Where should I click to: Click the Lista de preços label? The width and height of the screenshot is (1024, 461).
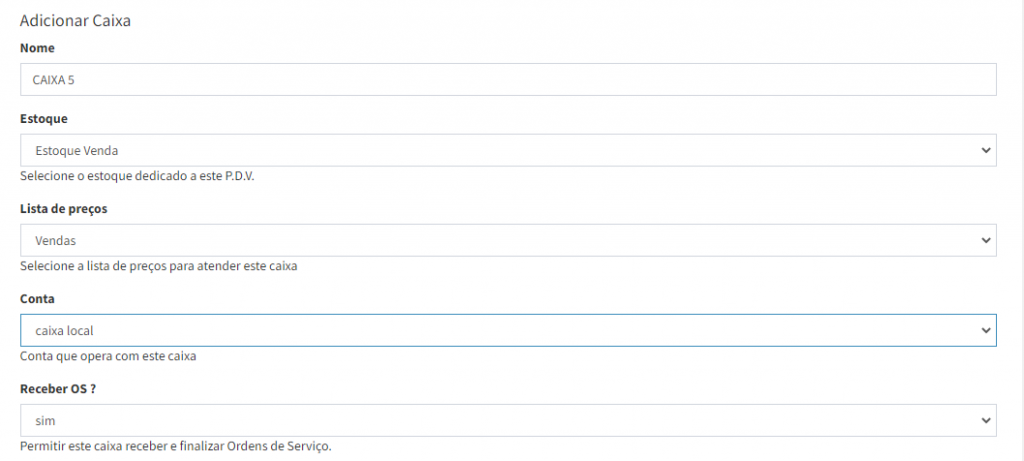coord(63,209)
